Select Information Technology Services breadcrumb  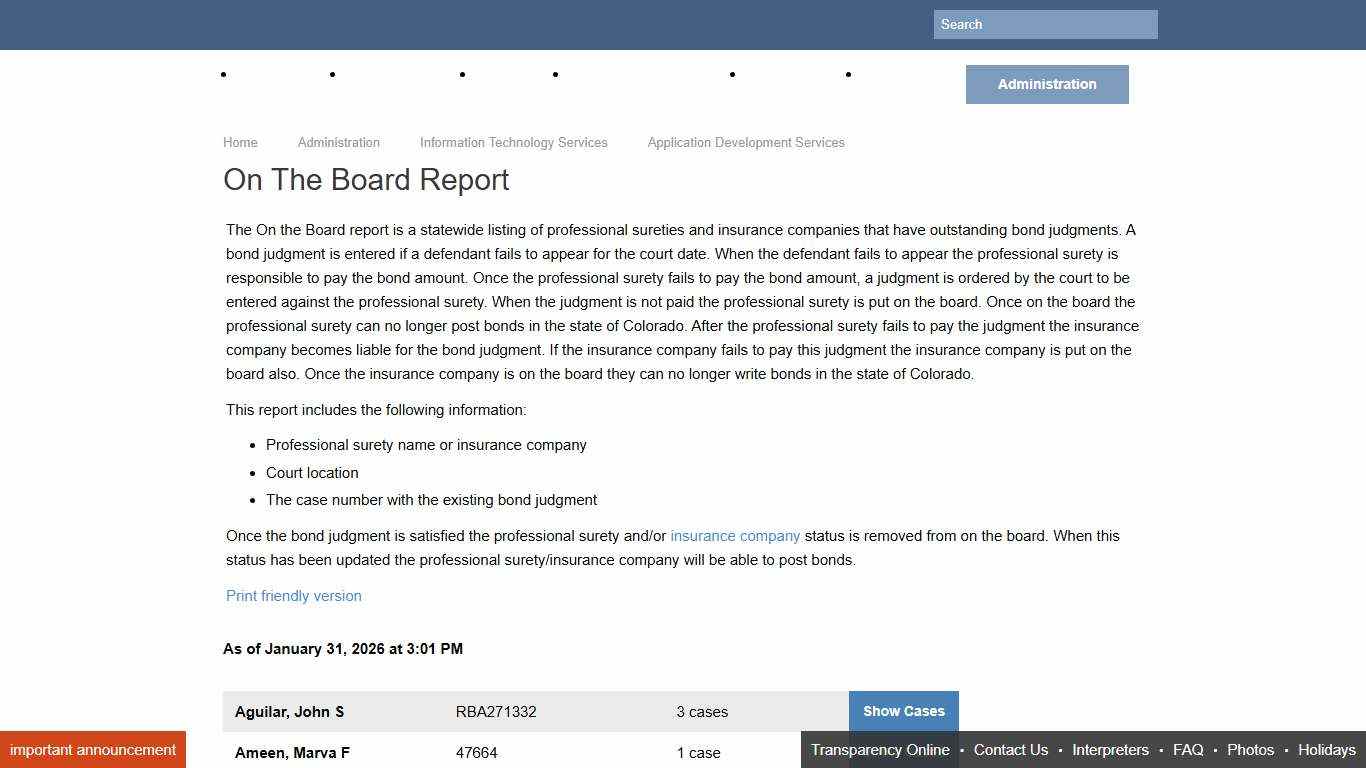pos(513,142)
